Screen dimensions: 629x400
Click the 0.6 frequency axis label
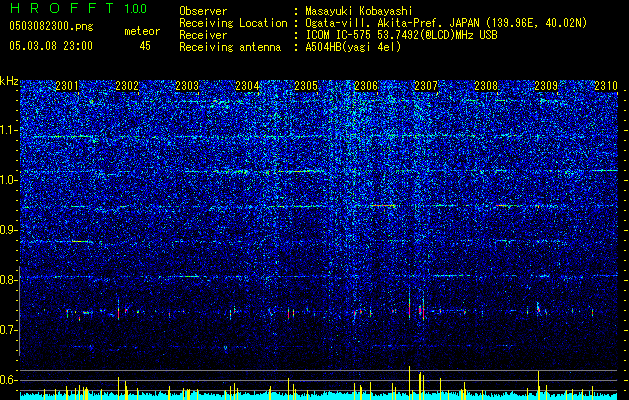[8, 380]
